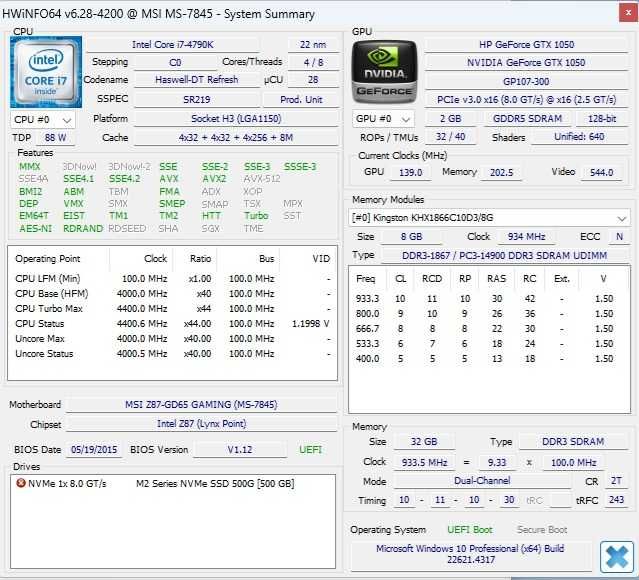The width and height of the screenshot is (639, 580).
Task: Open the CPU #0 selector dropdown
Action: tap(42, 120)
